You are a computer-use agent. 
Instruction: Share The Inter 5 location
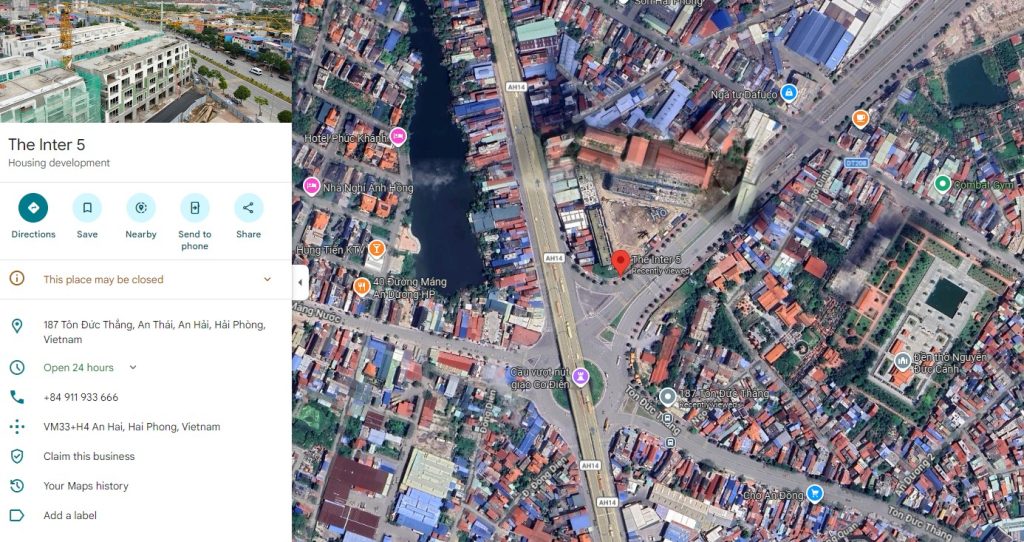(248, 208)
